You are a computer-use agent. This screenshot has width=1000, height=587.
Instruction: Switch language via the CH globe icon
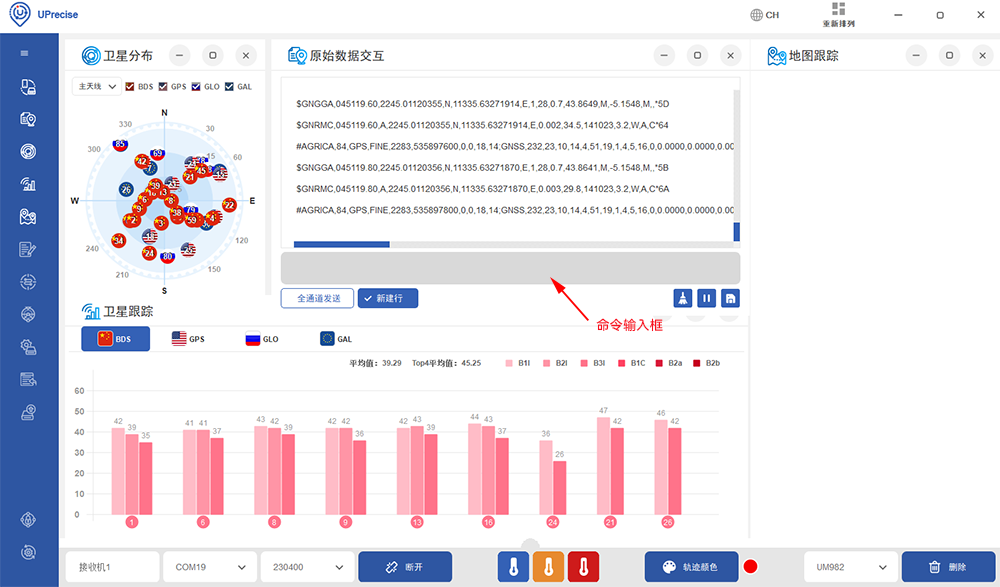coord(764,15)
